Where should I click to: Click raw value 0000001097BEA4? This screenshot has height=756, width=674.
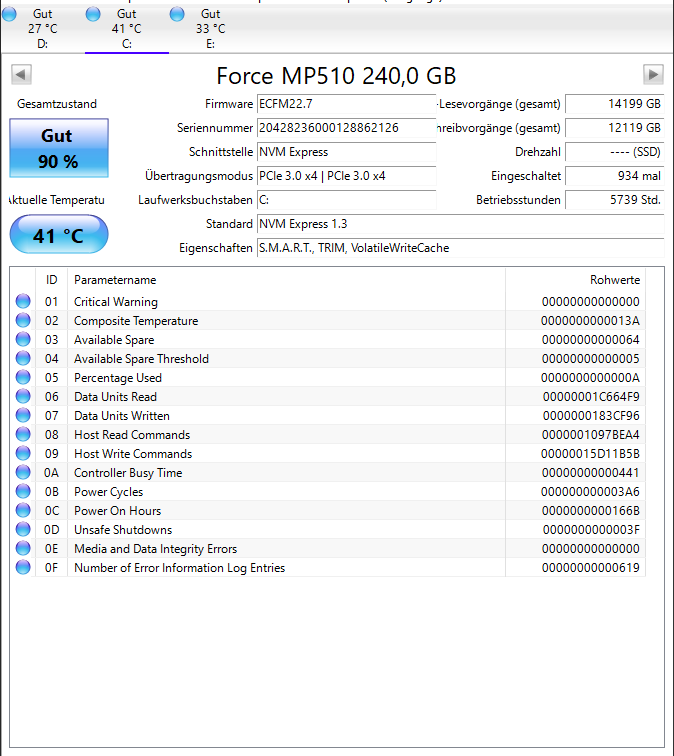[591, 435]
